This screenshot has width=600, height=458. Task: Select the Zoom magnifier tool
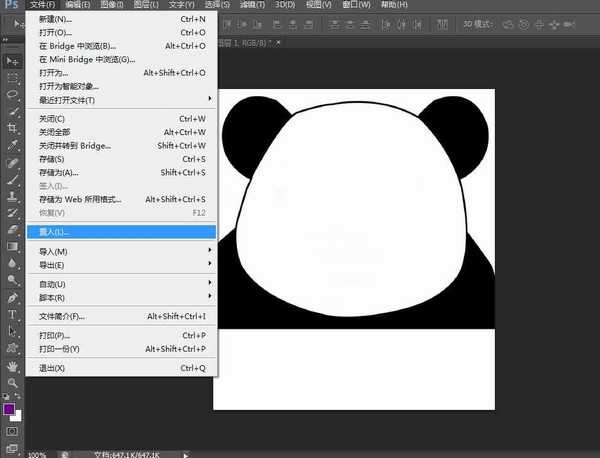[x=13, y=382]
